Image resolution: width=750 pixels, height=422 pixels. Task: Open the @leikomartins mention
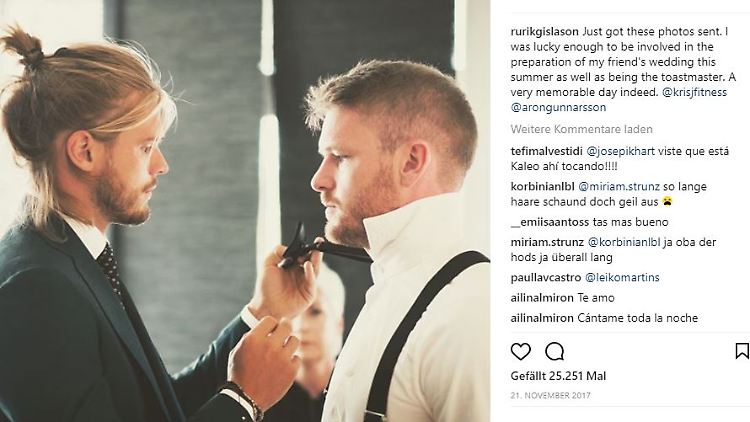click(622, 278)
